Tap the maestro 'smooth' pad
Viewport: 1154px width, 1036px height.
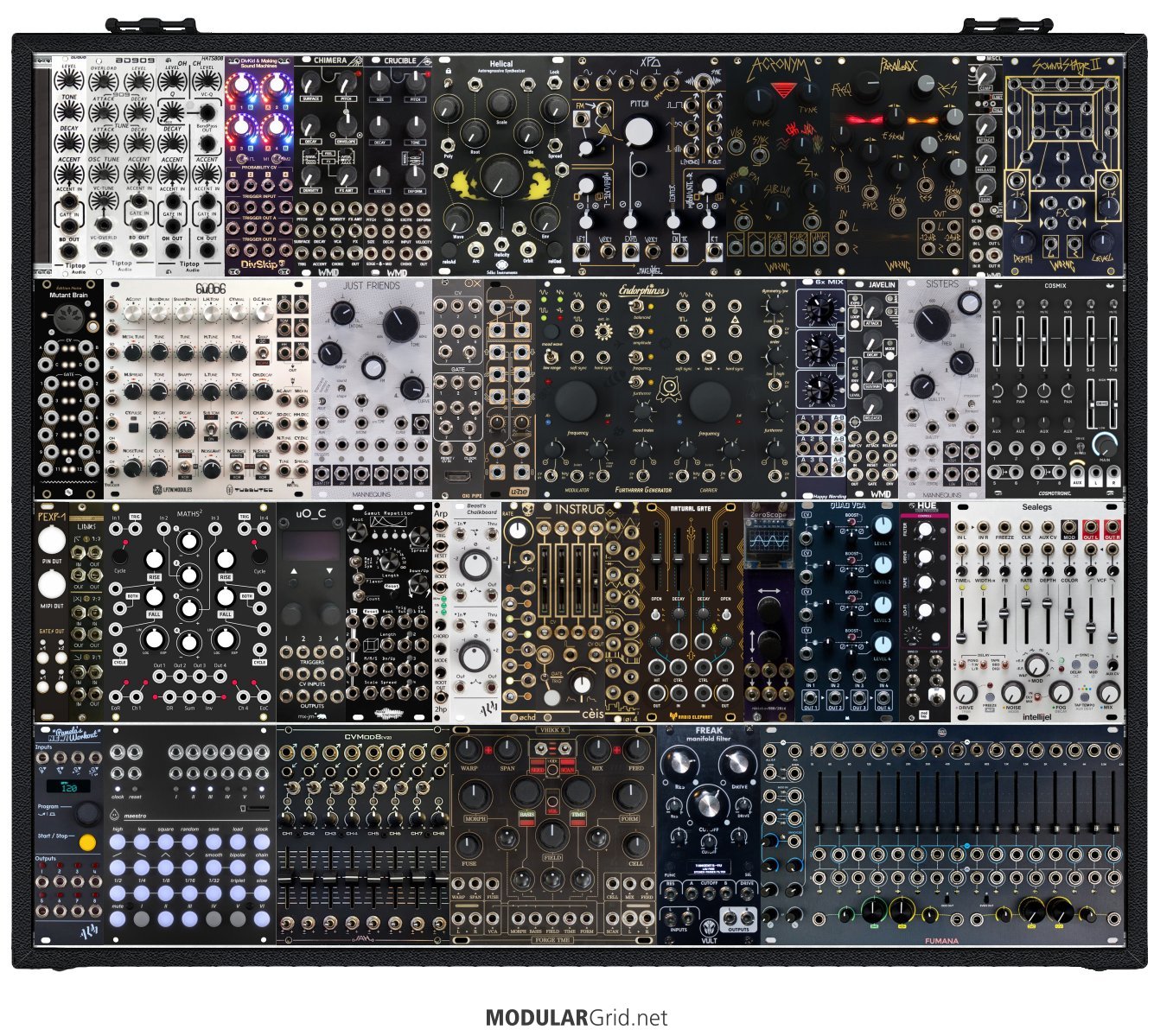214,868
